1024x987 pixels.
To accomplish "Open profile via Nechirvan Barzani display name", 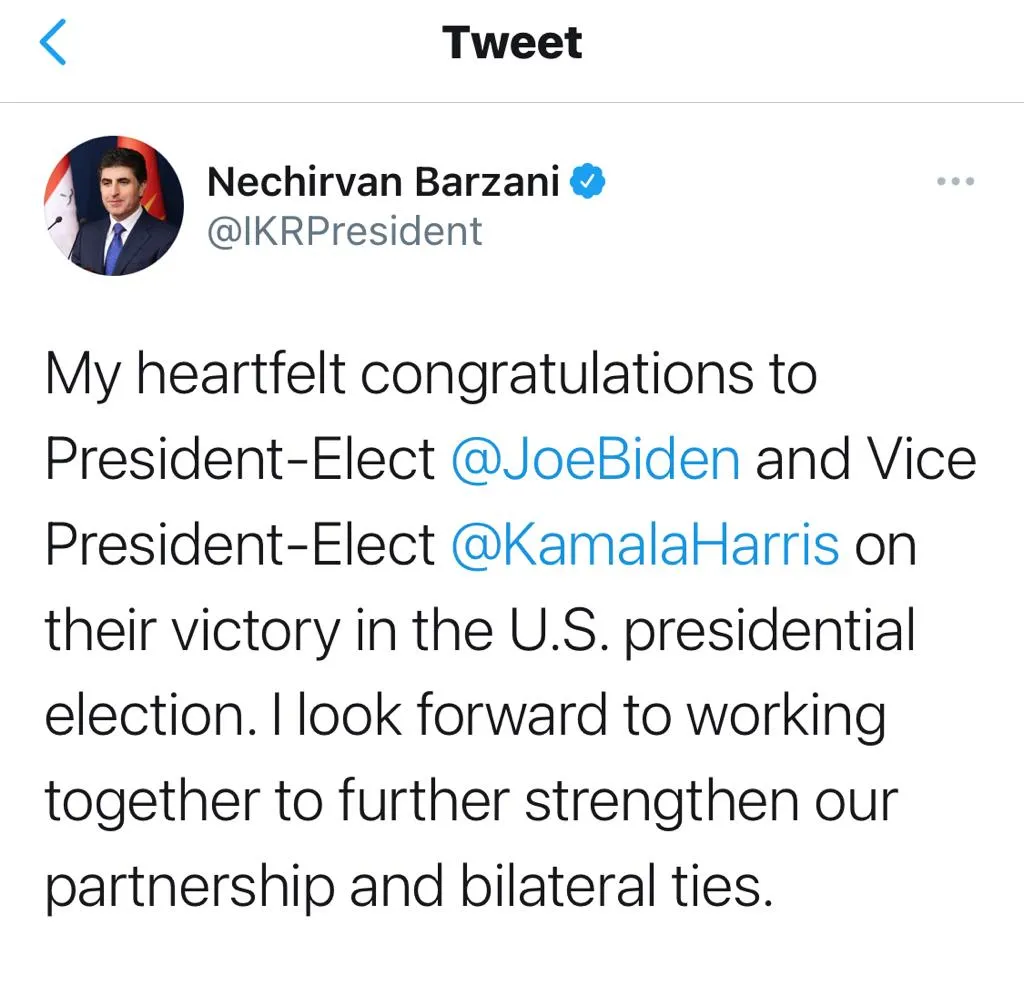I will click(383, 181).
